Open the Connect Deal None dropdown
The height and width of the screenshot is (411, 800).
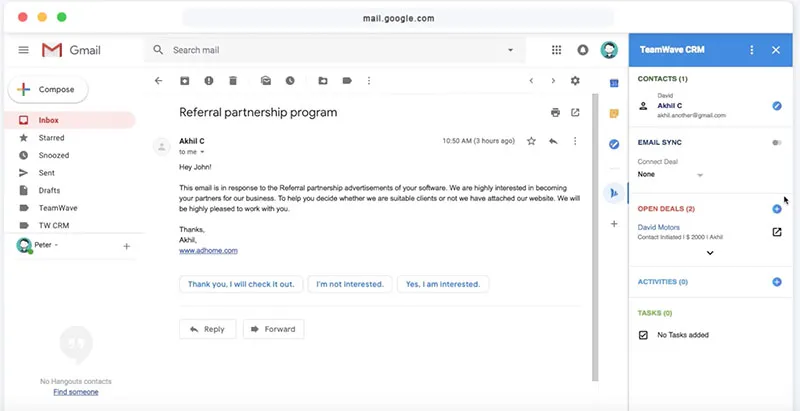[670, 174]
